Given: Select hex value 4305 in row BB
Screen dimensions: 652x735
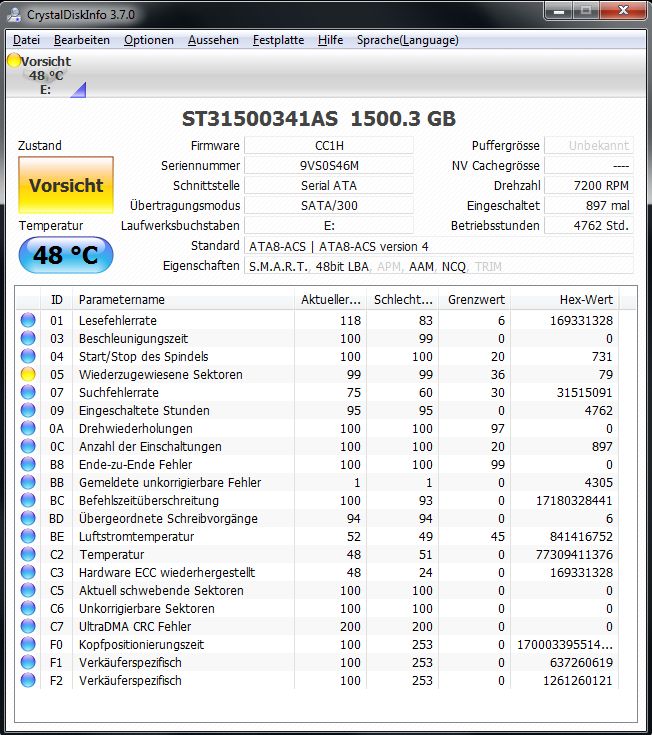Looking at the screenshot, I should pyautogui.click(x=599, y=482).
